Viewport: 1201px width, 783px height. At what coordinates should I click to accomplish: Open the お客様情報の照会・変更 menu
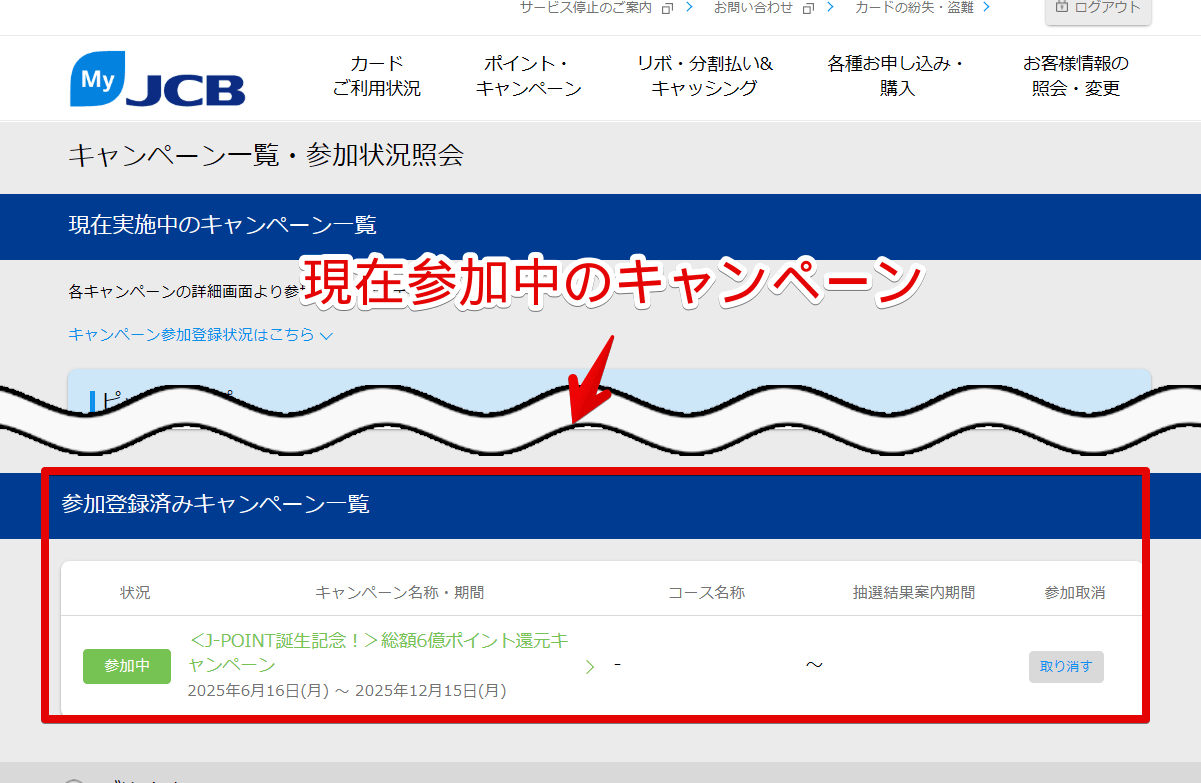pyautogui.click(x=1076, y=76)
